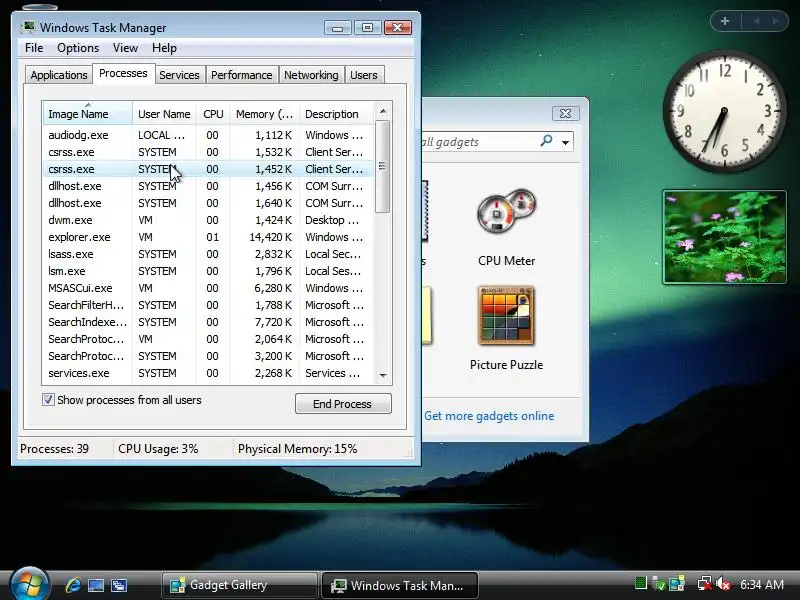800x600 pixels.
Task: Click the process list scroll down arrow
Action: [x=383, y=376]
